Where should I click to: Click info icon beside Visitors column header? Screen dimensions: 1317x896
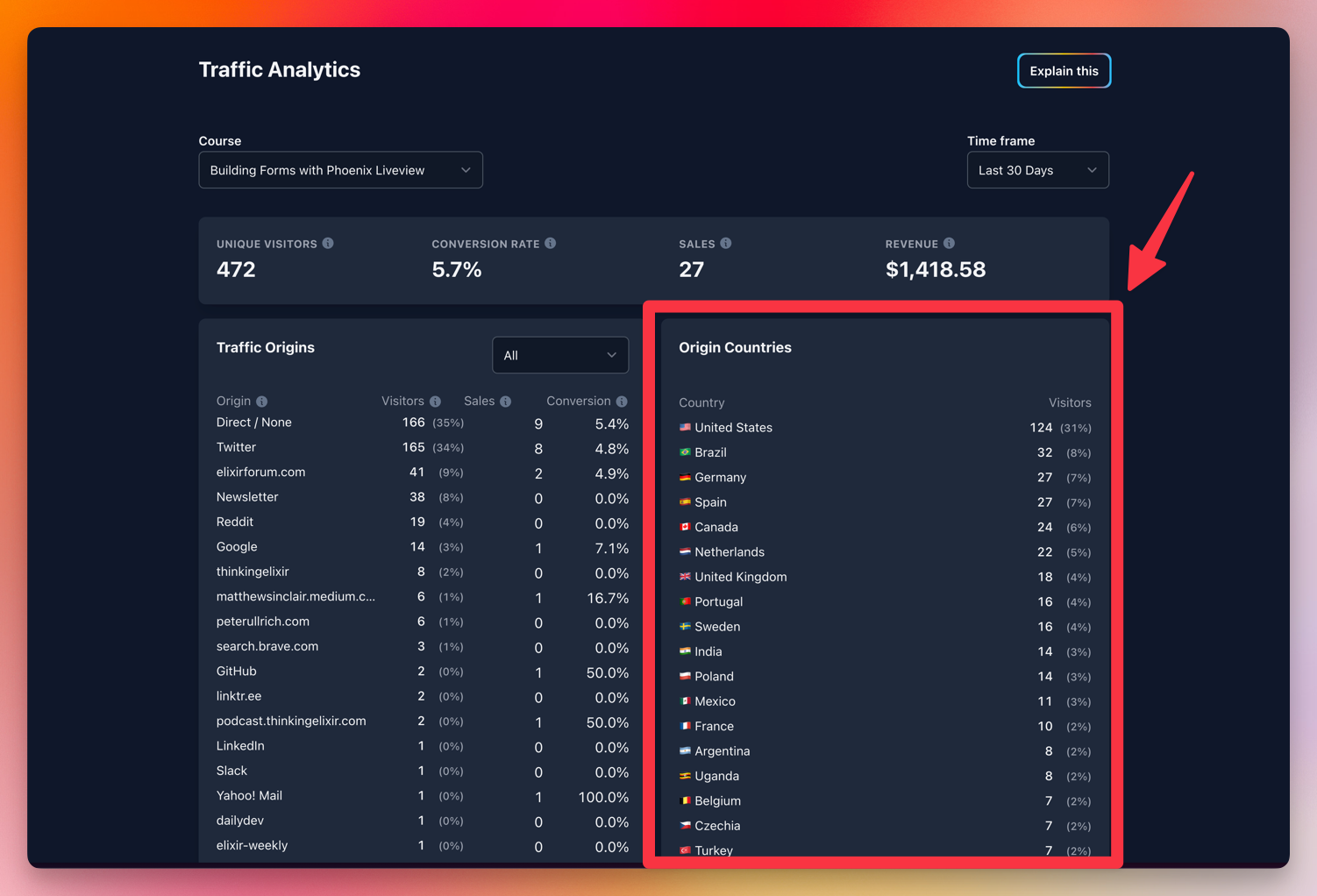435,402
